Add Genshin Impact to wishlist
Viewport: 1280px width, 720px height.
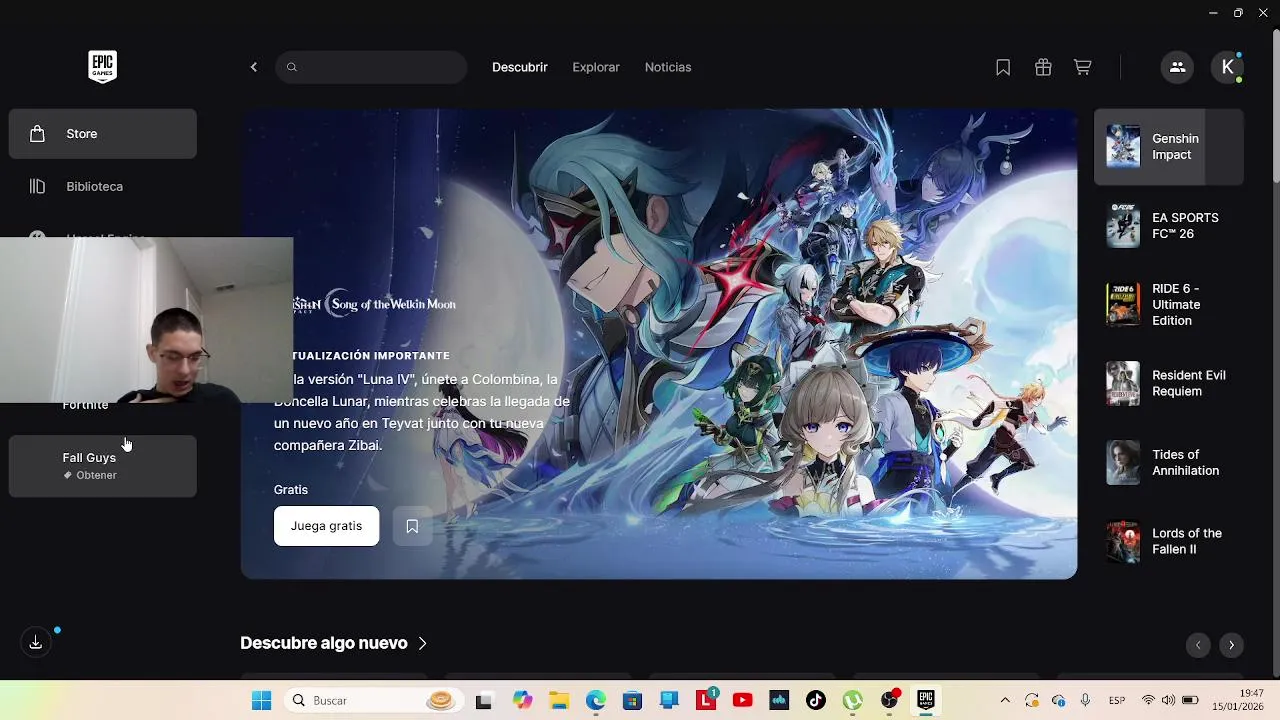click(412, 526)
